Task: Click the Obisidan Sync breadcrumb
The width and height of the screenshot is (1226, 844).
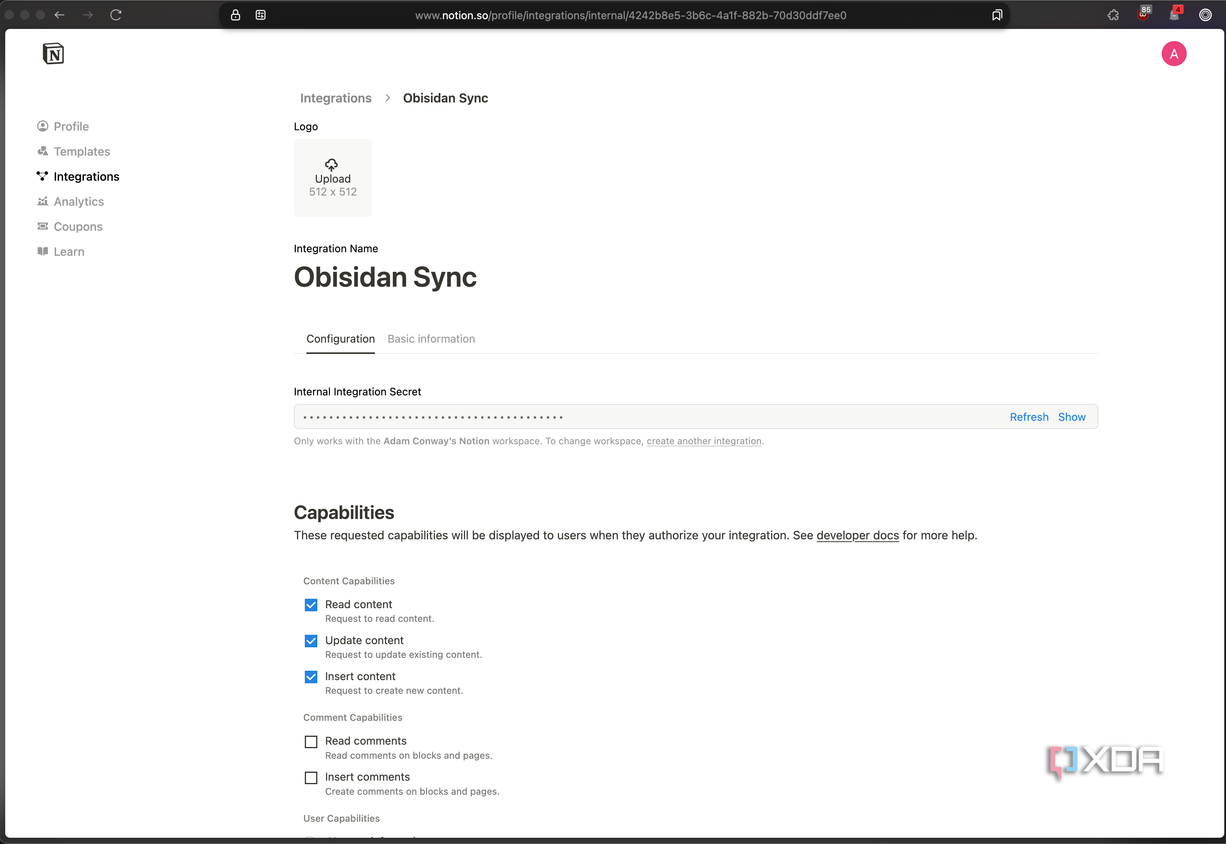Action: tap(446, 98)
